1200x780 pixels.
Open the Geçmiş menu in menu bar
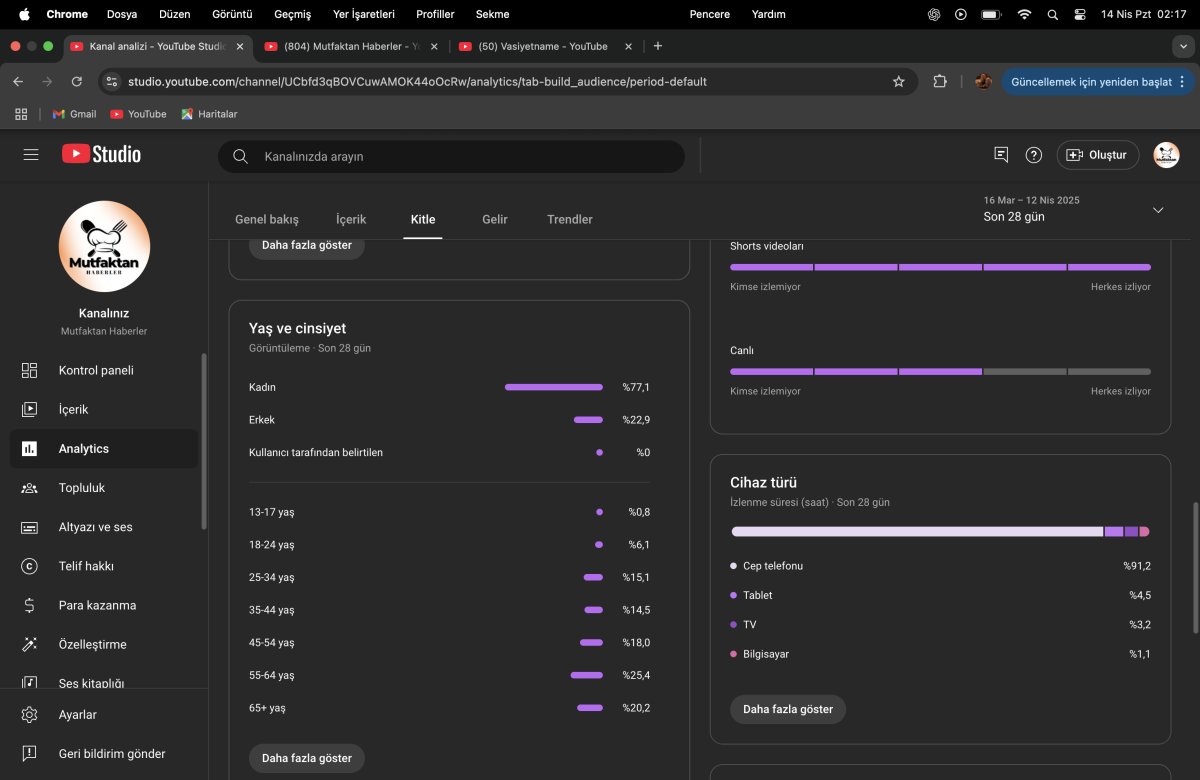[293, 14]
